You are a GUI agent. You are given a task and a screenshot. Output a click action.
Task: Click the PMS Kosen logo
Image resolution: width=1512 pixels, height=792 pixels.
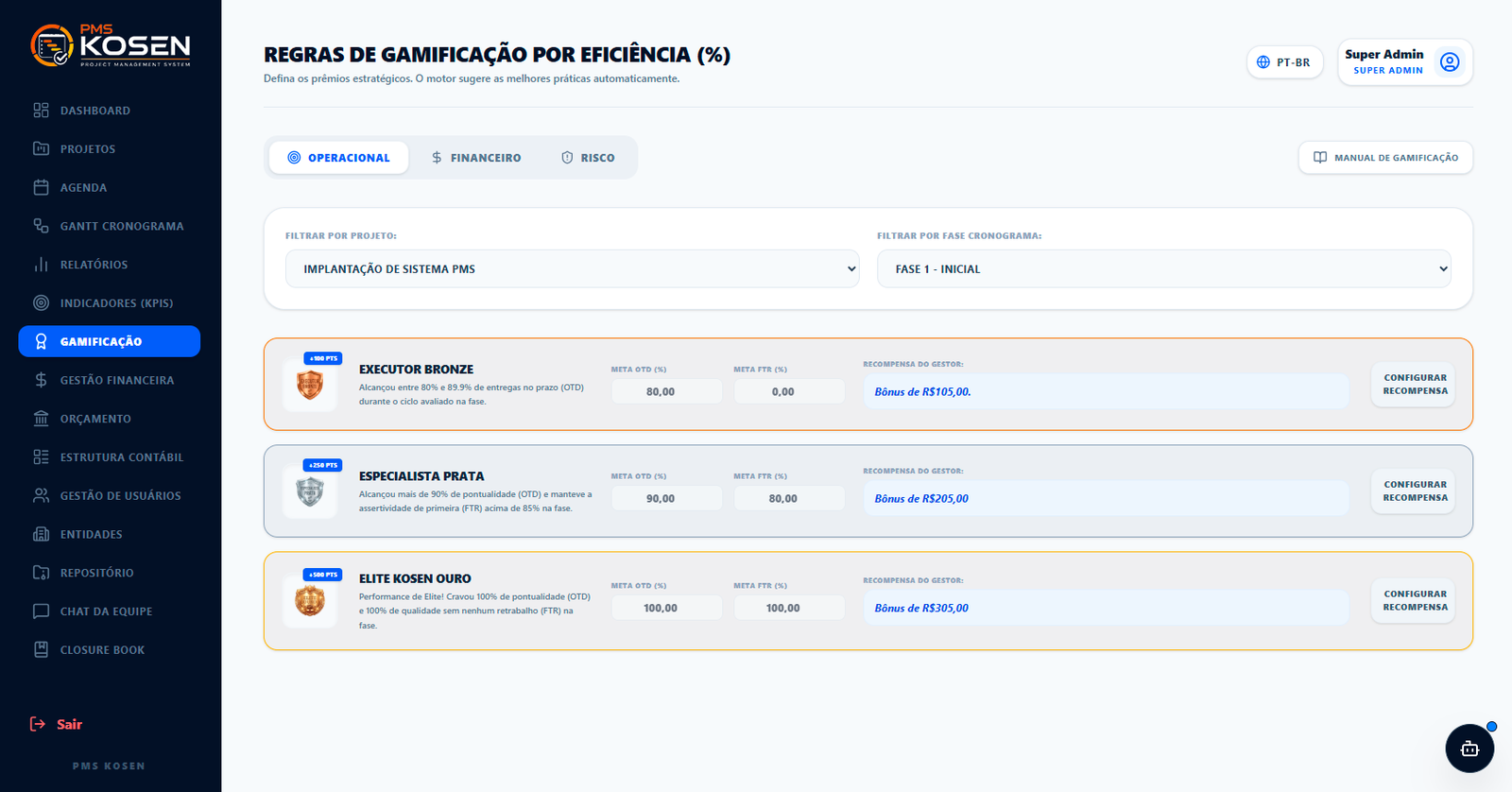click(x=111, y=45)
